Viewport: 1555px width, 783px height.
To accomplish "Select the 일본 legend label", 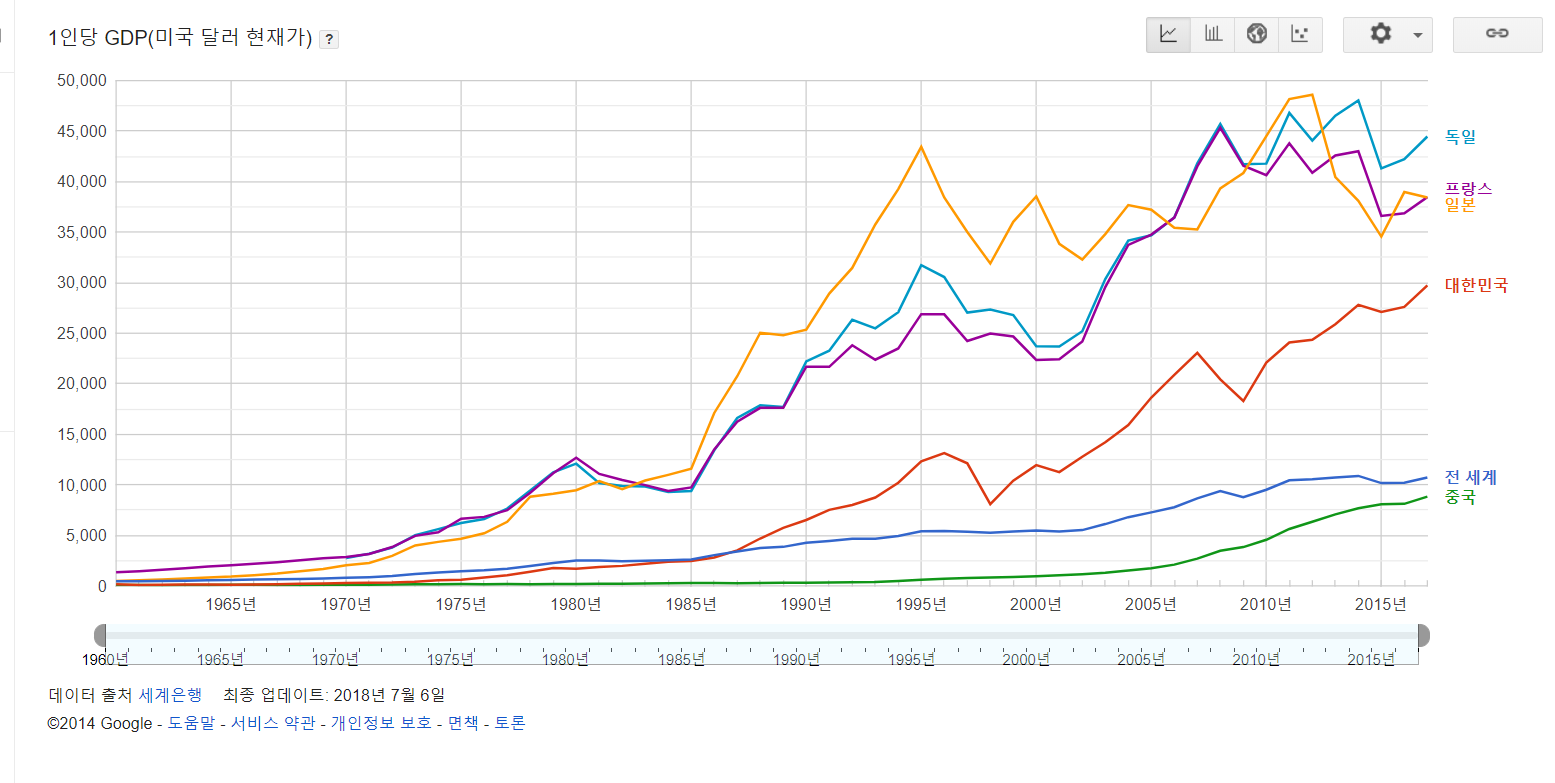I will 1460,204.
